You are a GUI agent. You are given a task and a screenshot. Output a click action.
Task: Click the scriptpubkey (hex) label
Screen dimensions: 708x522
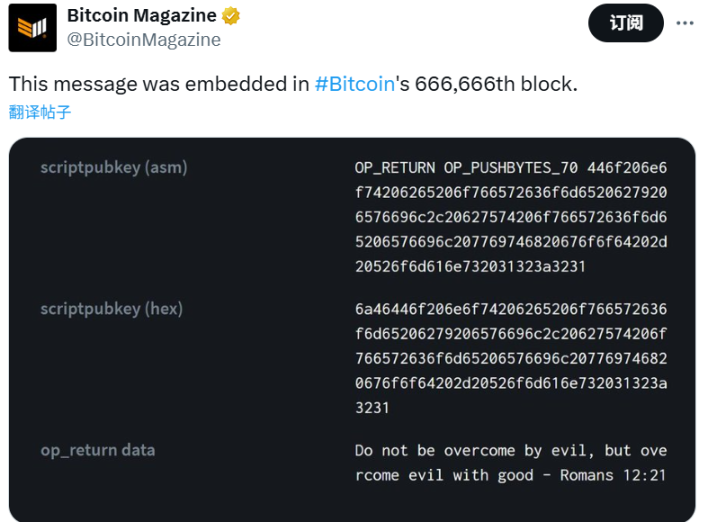112,309
